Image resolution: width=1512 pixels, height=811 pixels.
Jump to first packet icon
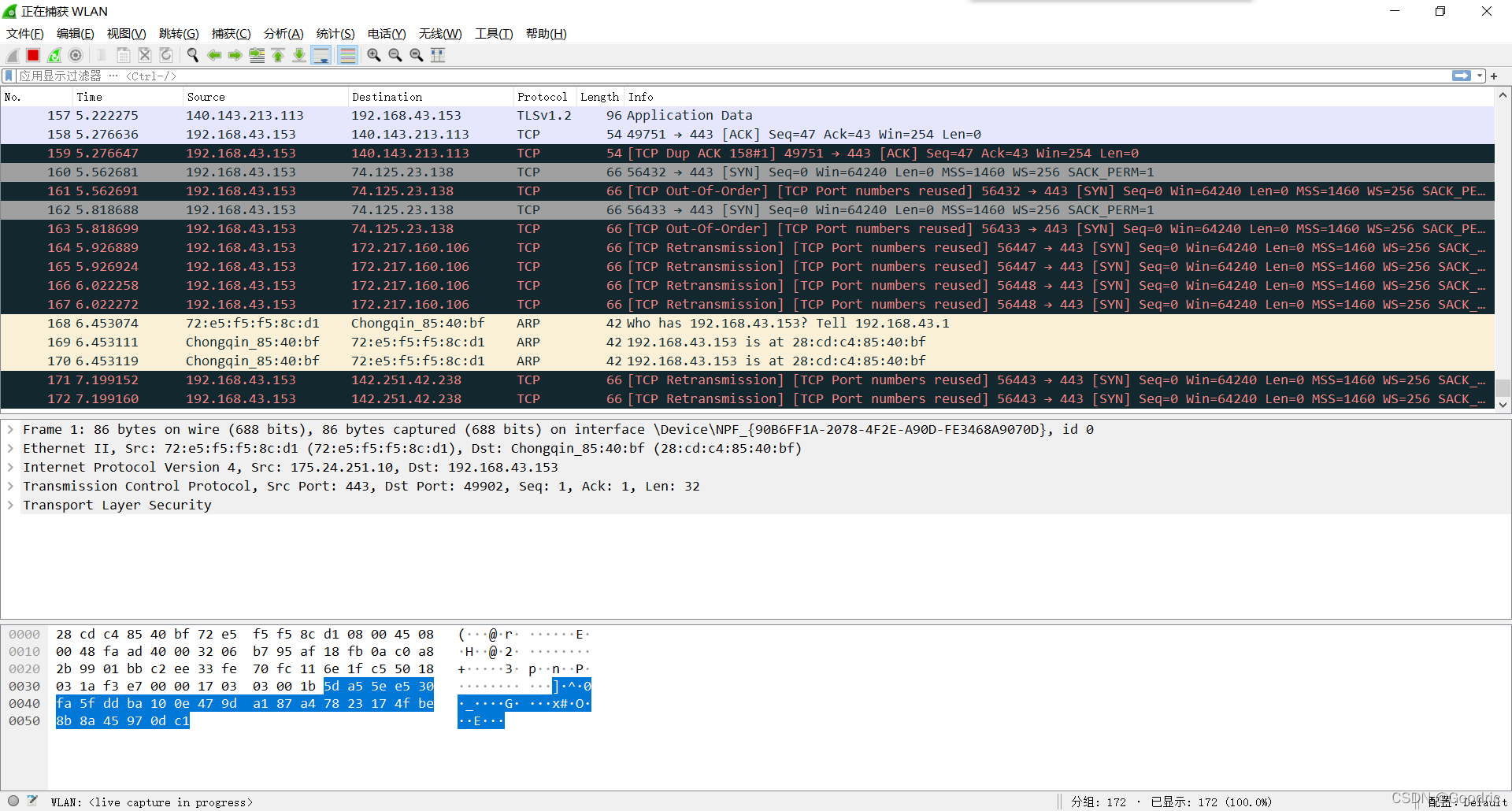pyautogui.click(x=278, y=55)
